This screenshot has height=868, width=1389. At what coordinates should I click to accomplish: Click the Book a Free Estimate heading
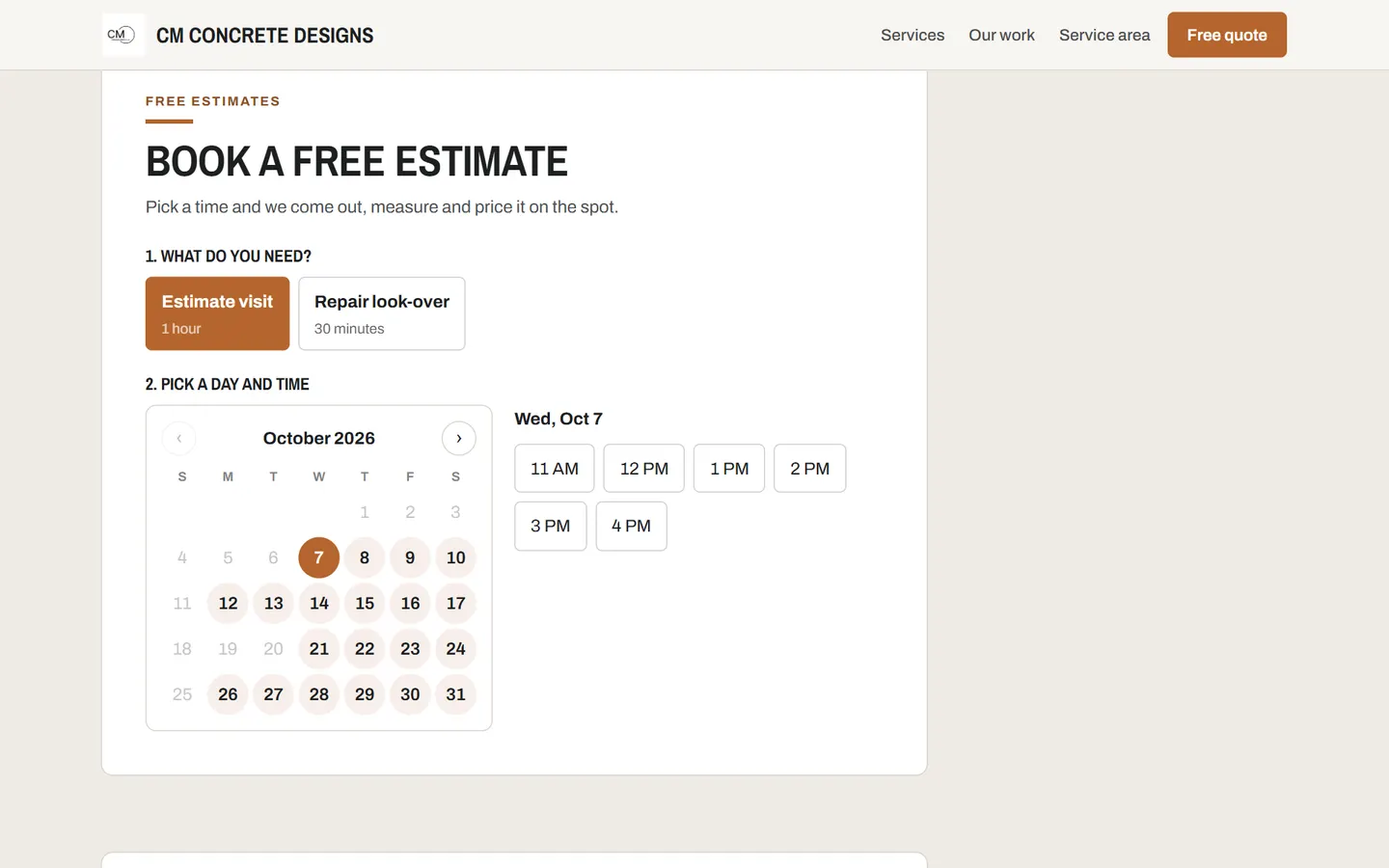click(x=357, y=161)
